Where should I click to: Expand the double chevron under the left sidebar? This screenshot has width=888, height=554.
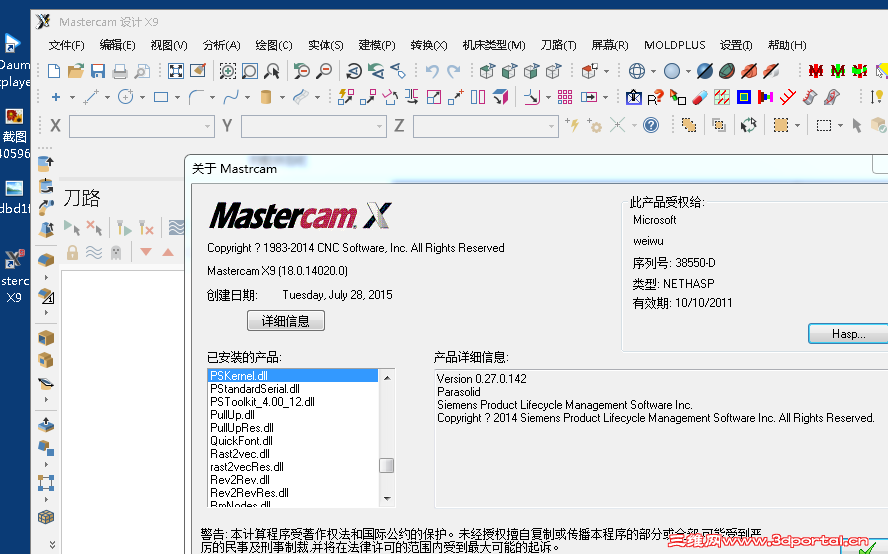pyautogui.click(x=52, y=544)
